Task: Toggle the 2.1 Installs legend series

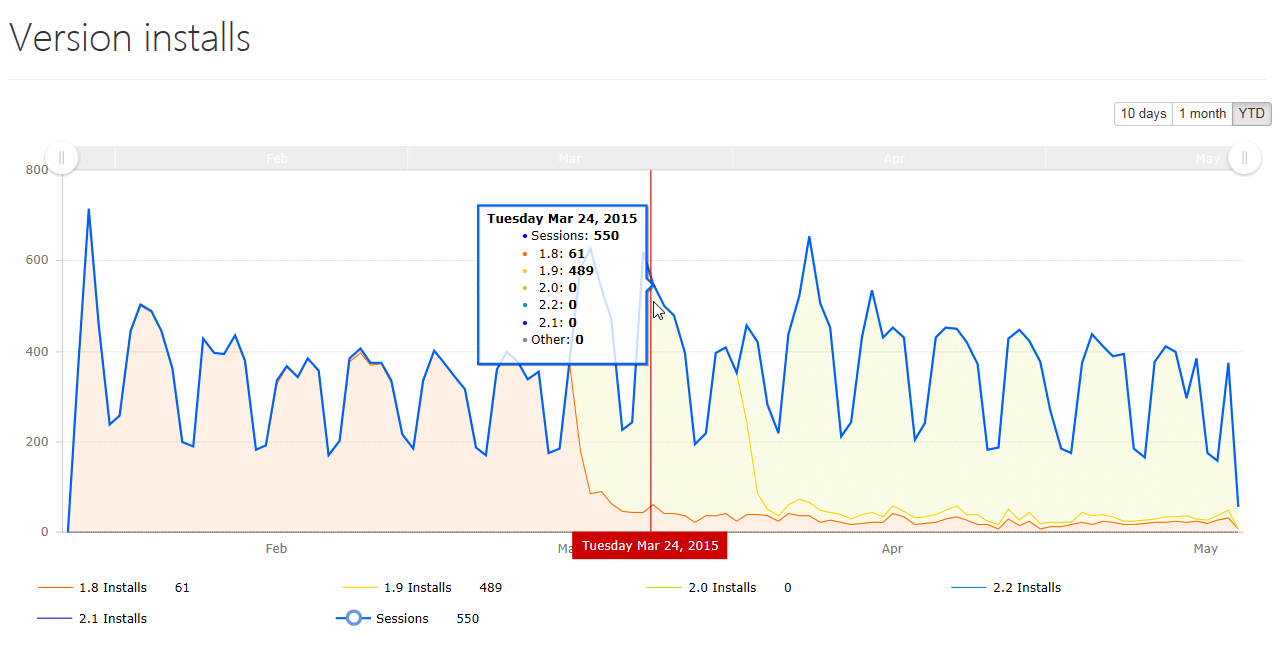Action: (112, 619)
